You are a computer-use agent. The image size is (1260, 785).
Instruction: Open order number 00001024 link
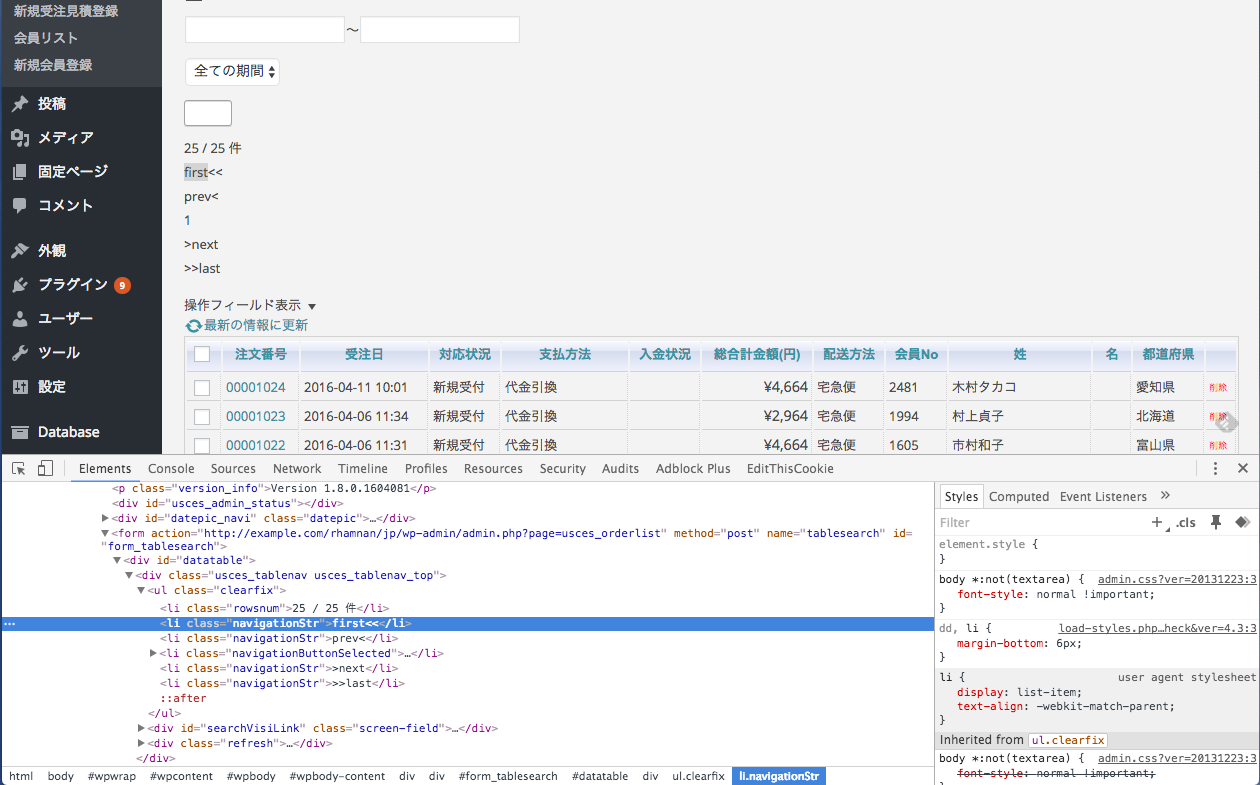pos(256,387)
